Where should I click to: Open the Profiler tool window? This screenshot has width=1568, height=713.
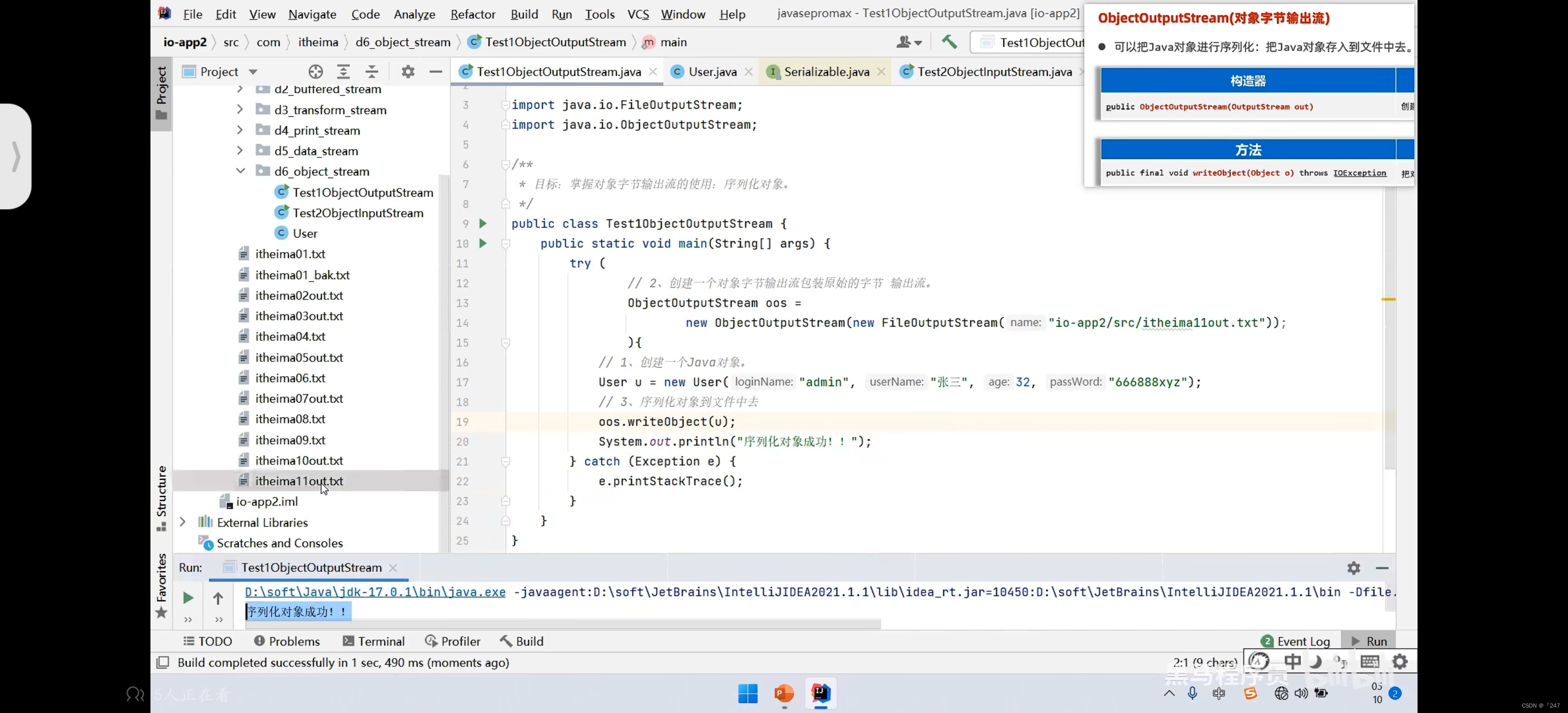click(x=452, y=641)
